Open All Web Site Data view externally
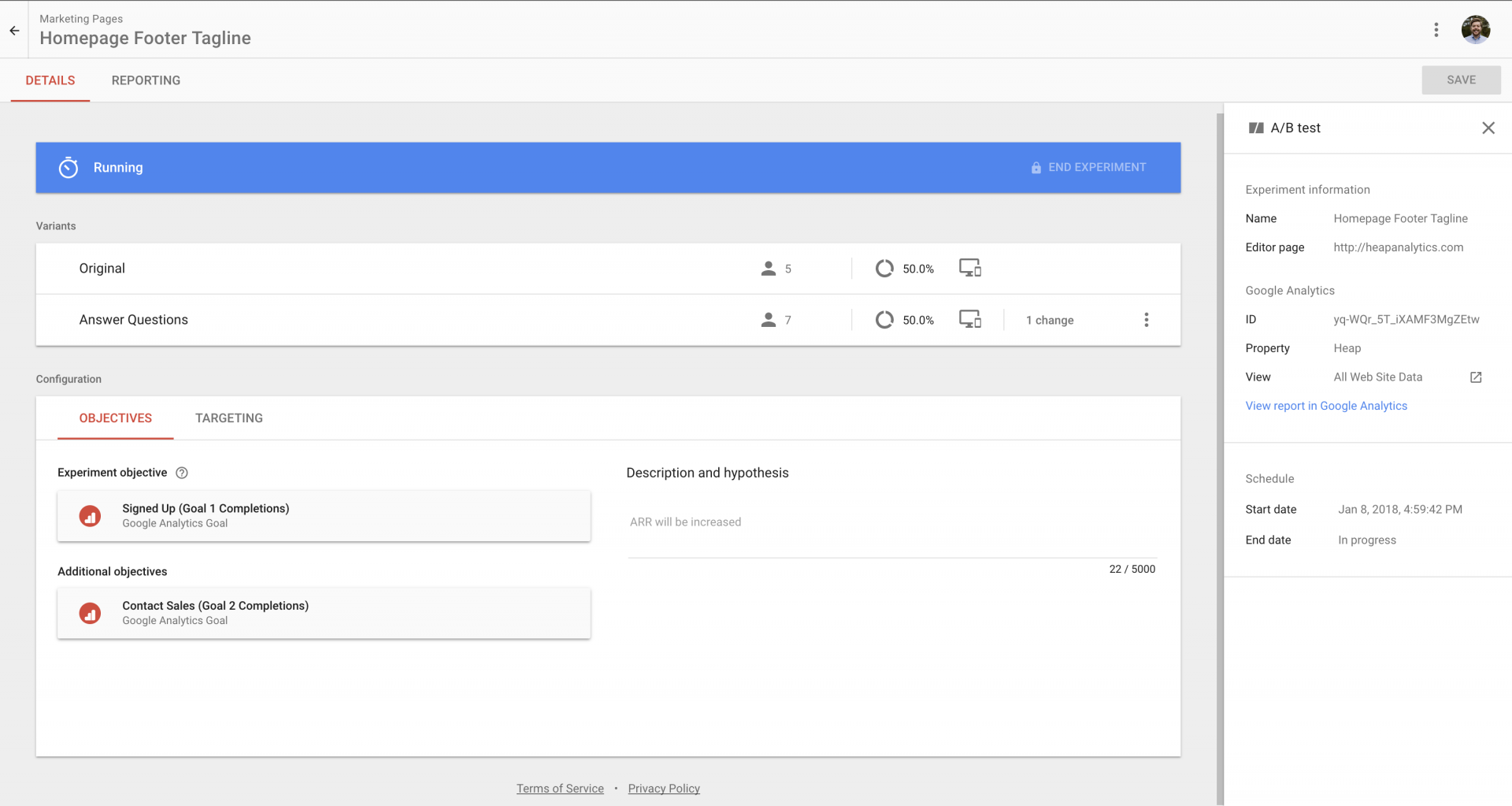The image size is (1512, 806). (1476, 377)
